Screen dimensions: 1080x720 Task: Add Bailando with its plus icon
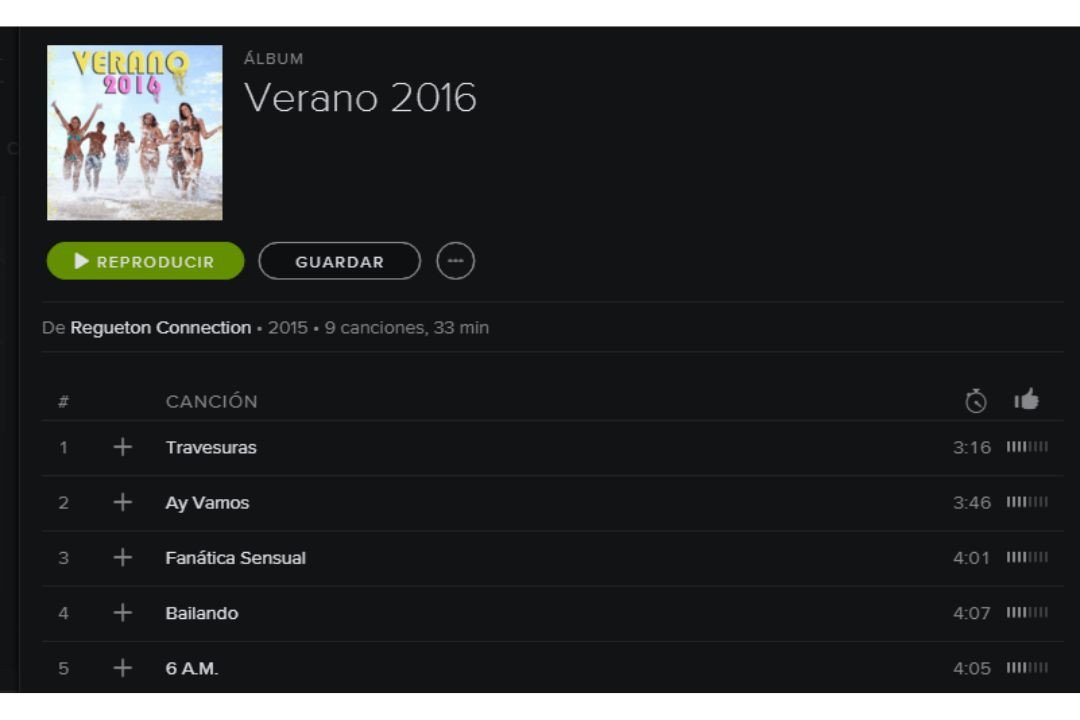pyautogui.click(x=123, y=613)
